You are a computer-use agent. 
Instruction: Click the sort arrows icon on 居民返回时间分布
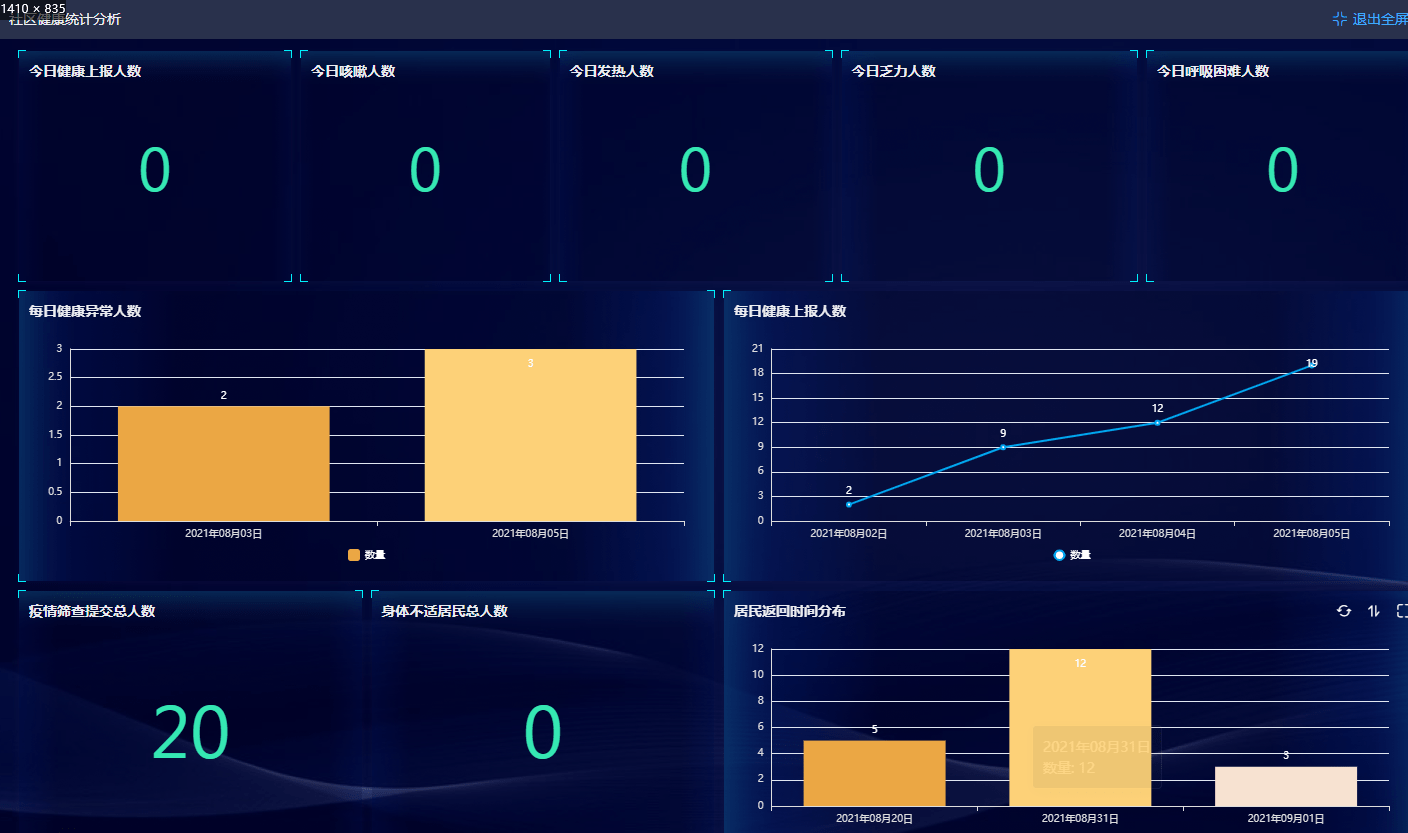[x=1374, y=611]
